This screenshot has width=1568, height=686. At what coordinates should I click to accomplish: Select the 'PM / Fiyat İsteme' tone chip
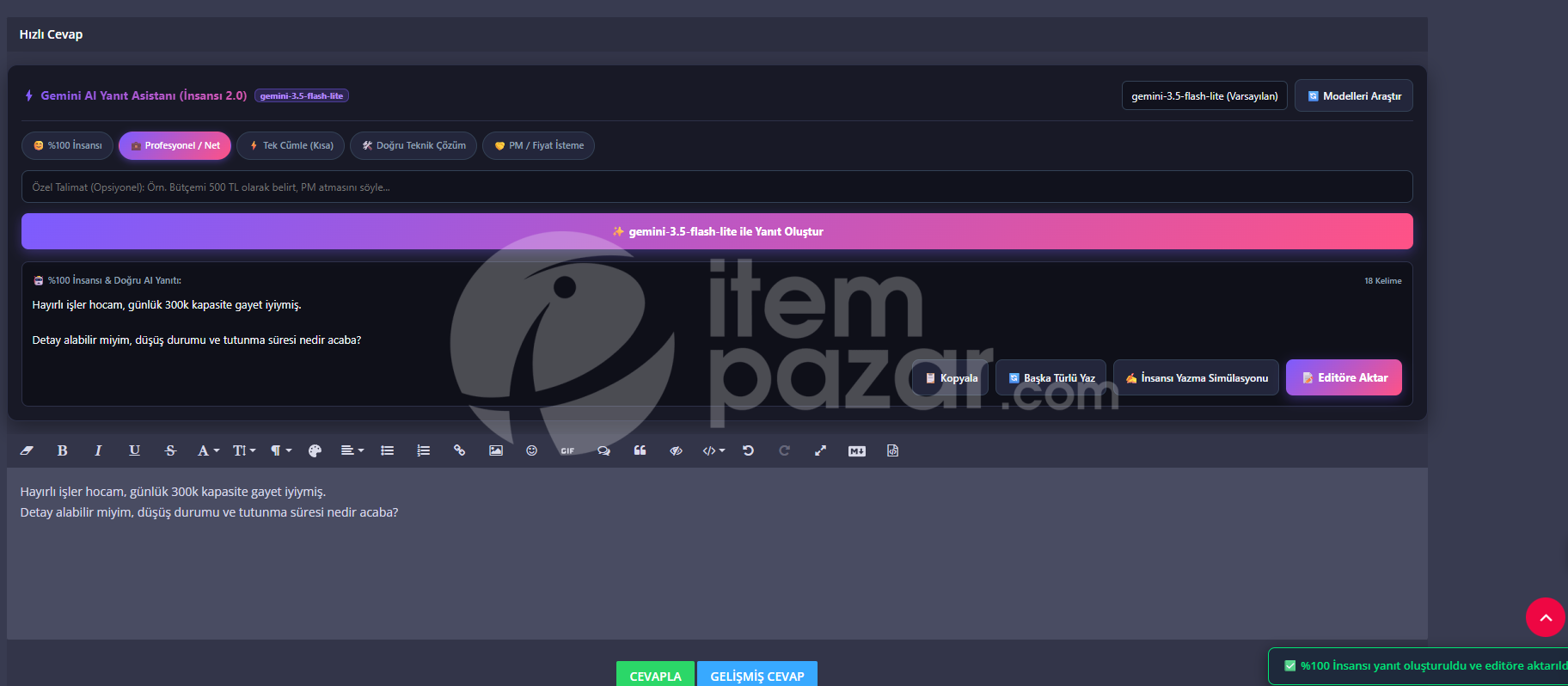(x=538, y=145)
